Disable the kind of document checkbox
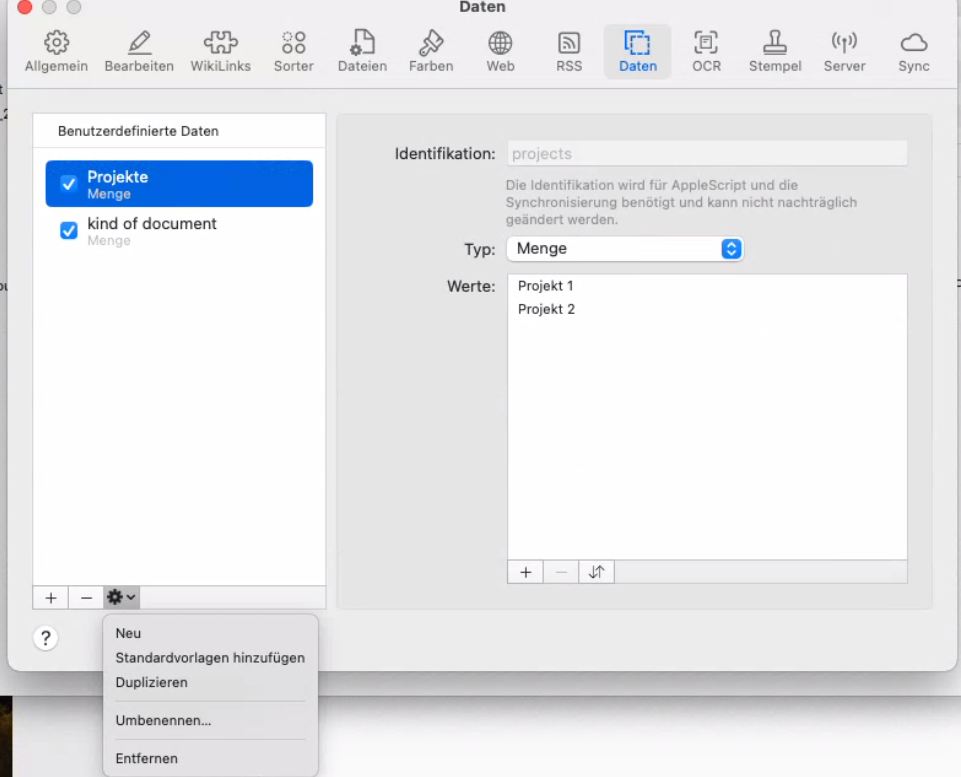 pos(69,231)
